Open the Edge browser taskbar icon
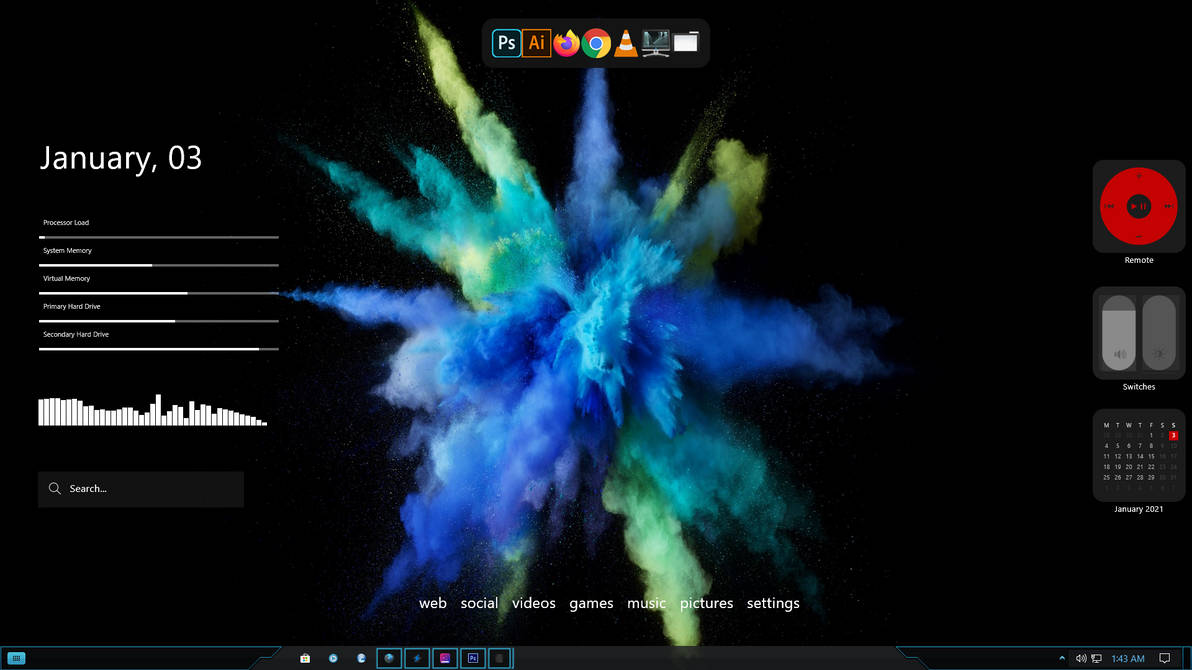This screenshot has width=1192, height=670. (x=361, y=659)
